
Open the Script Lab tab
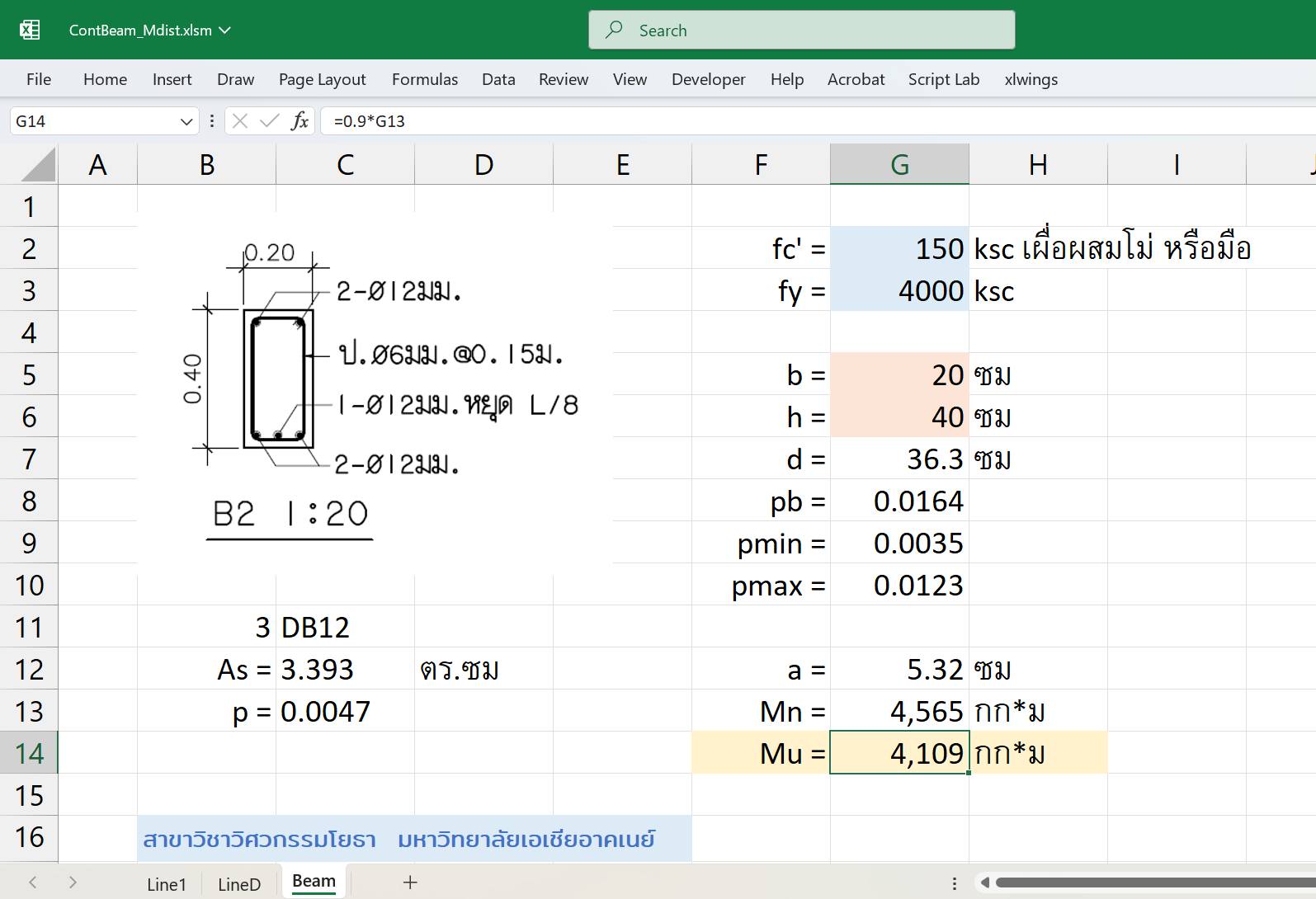(x=943, y=79)
